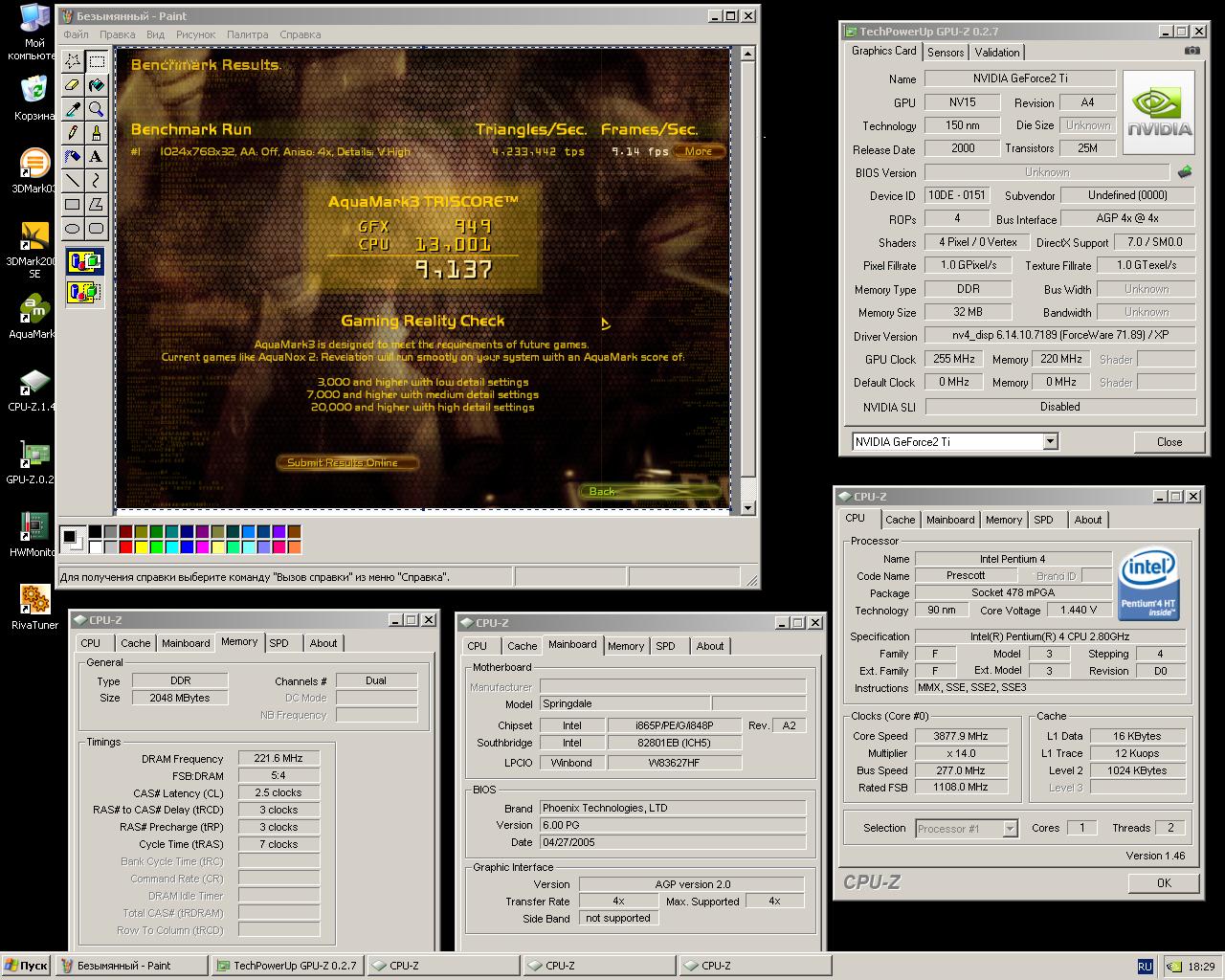Select the Rectangle shape tool
The image size is (1225, 980).
73,205
